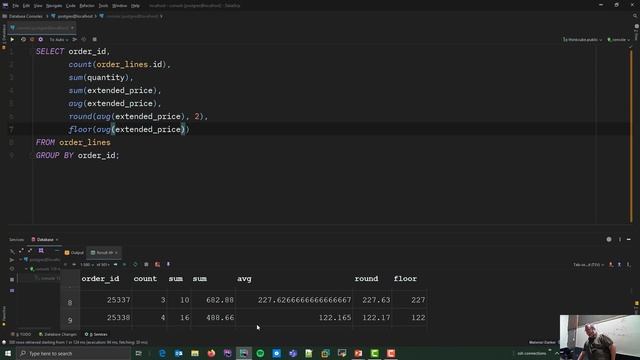
Task: Select cell with value 25337
Action: click(x=106, y=300)
